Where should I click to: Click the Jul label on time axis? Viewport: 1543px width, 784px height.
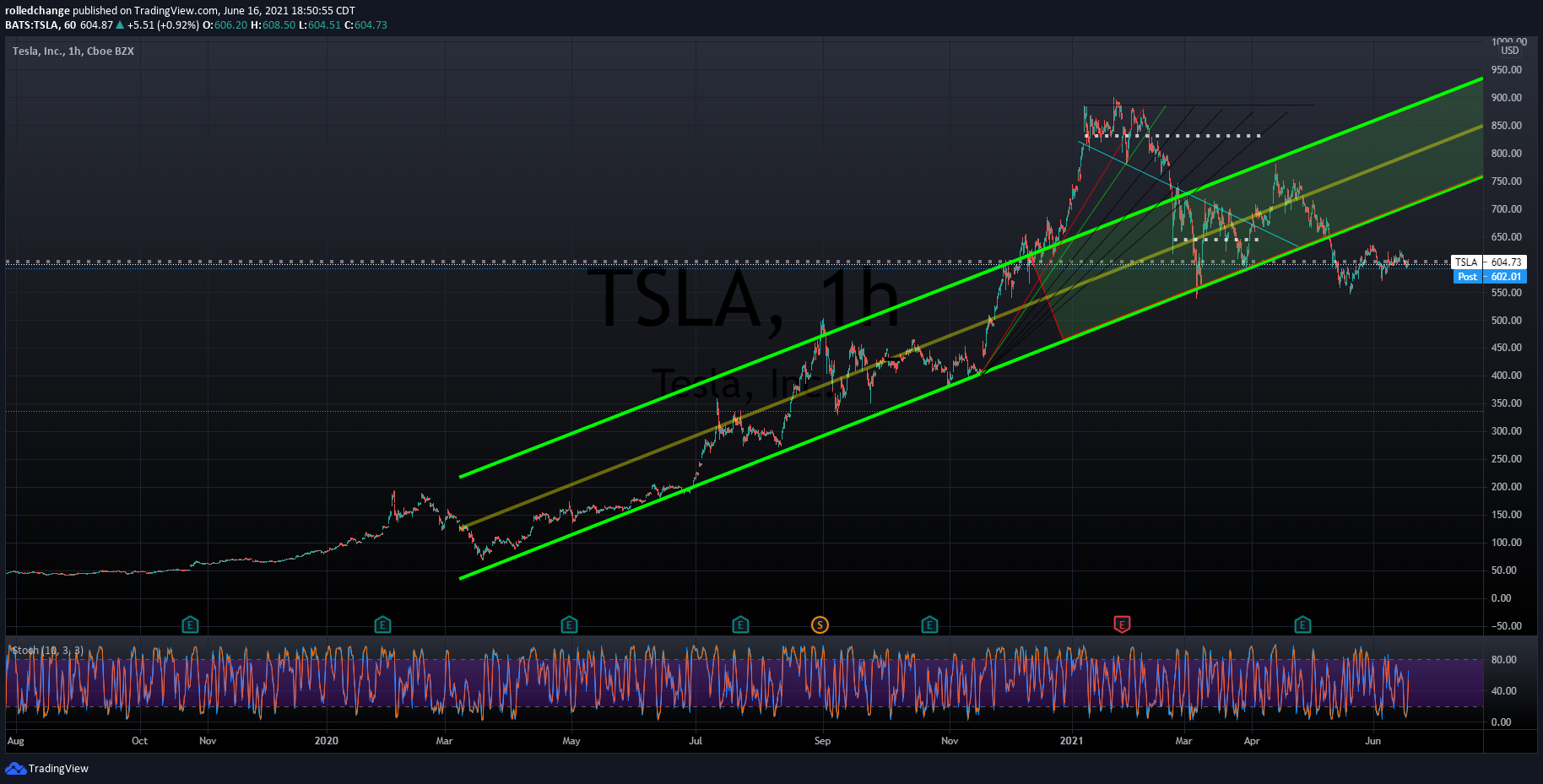[x=696, y=741]
